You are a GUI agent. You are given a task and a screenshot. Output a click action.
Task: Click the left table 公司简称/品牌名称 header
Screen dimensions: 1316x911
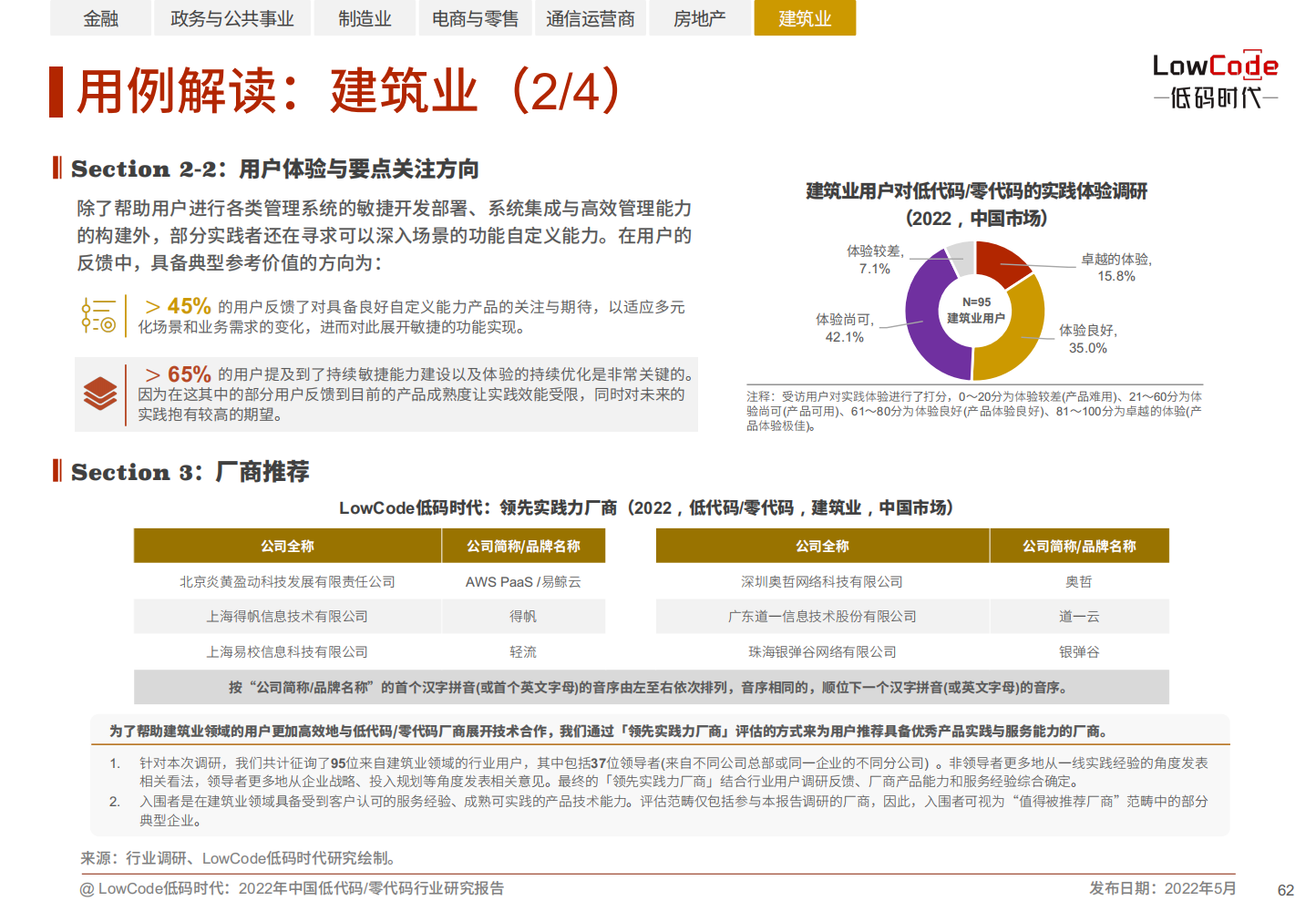point(523,546)
